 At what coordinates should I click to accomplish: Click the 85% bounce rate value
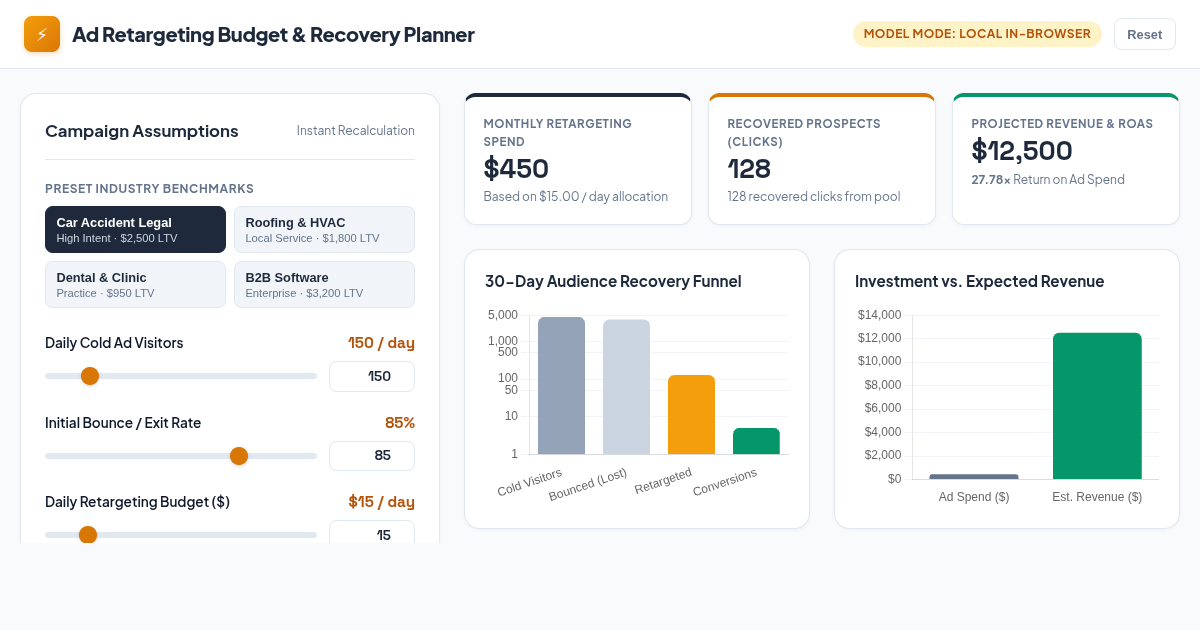400,422
